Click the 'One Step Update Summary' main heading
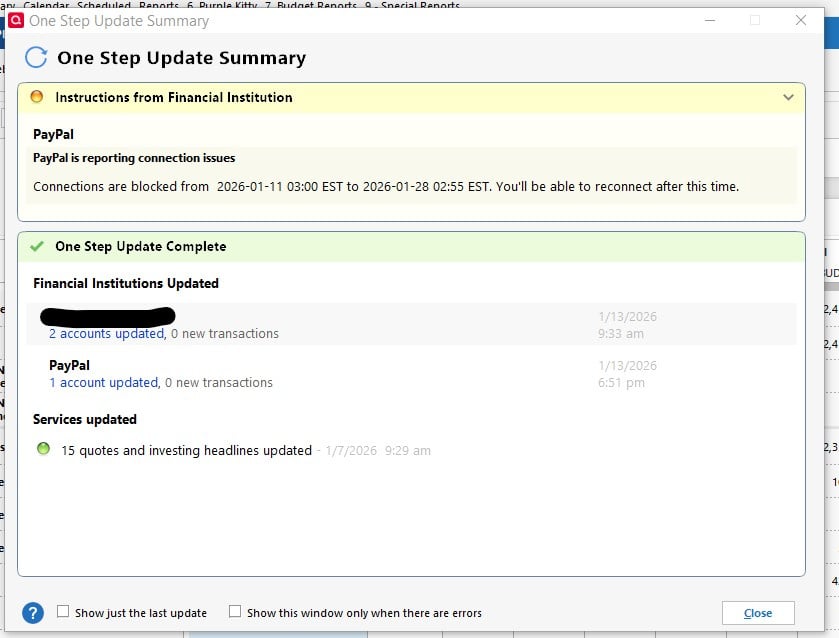The width and height of the screenshot is (839, 638). click(181, 58)
